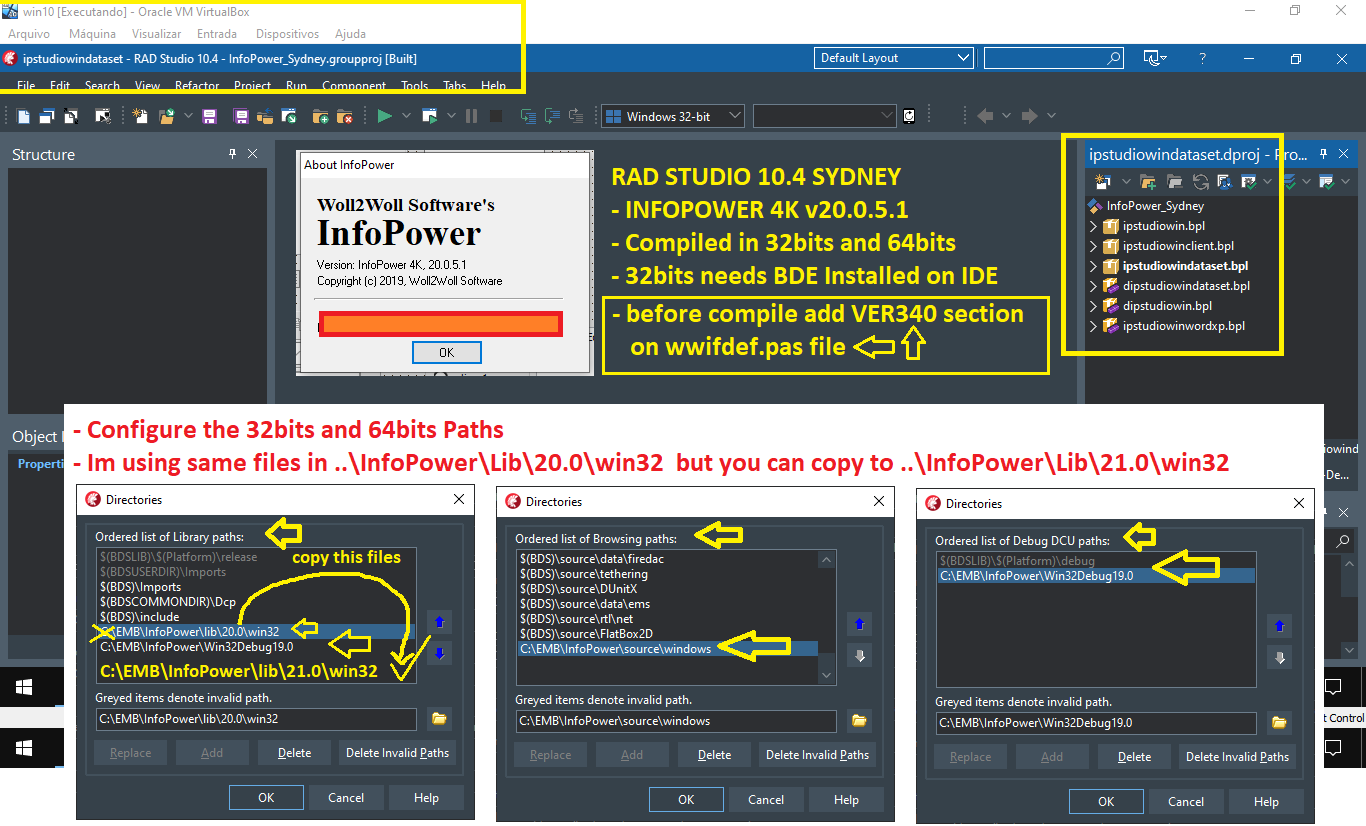This screenshot has width=1366, height=826.
Task: Click the Run Until Return debug icon
Action: tap(576, 116)
